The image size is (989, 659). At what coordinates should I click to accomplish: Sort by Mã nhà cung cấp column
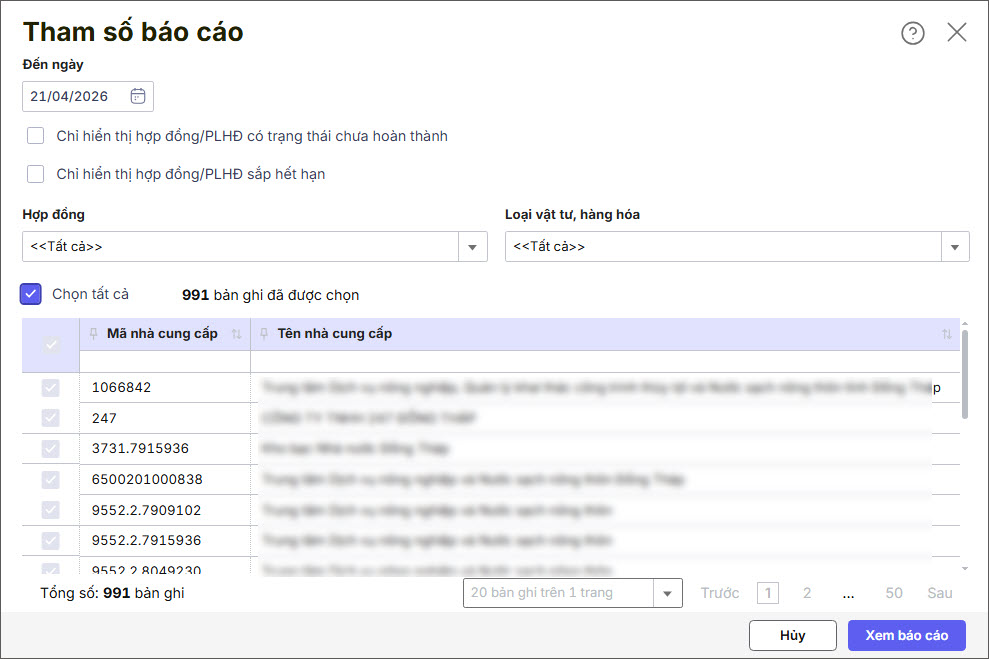[237, 334]
